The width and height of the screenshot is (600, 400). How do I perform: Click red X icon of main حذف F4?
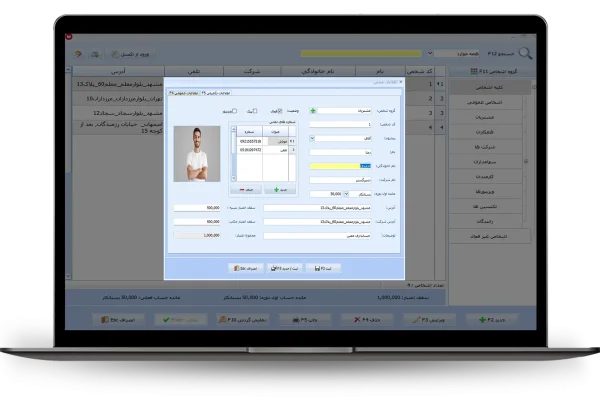(357, 319)
